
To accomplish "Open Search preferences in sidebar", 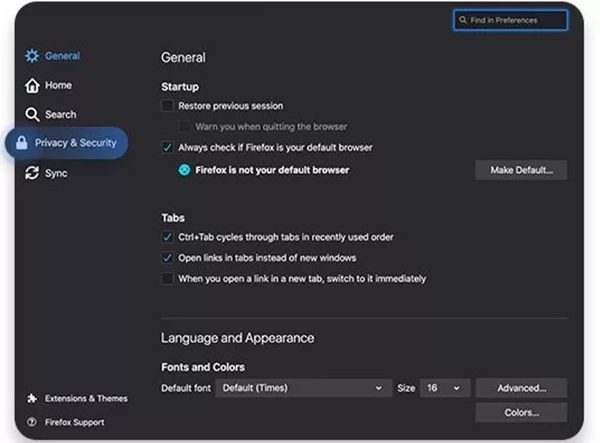I will pos(51,114).
